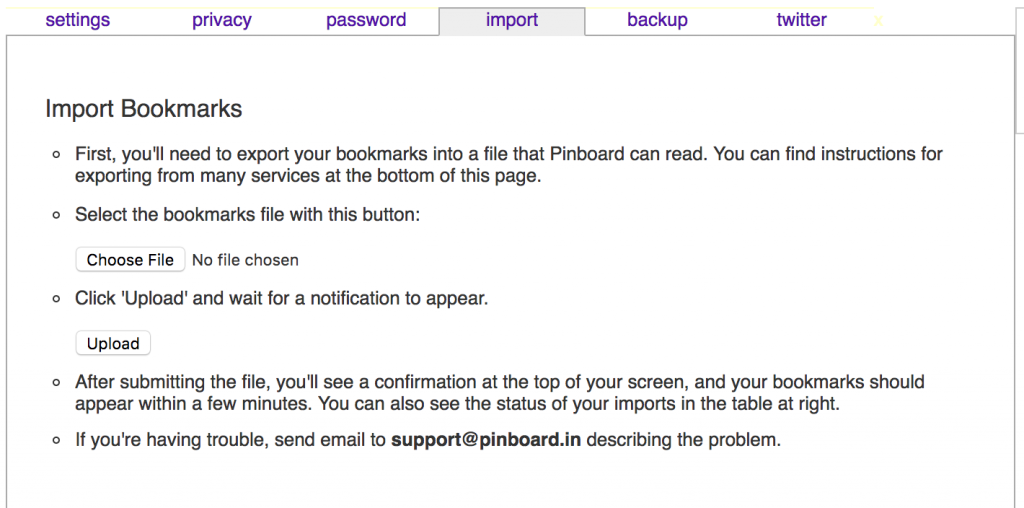Click the Import Bookmarks heading
This screenshot has width=1024, height=508.
click(x=144, y=109)
